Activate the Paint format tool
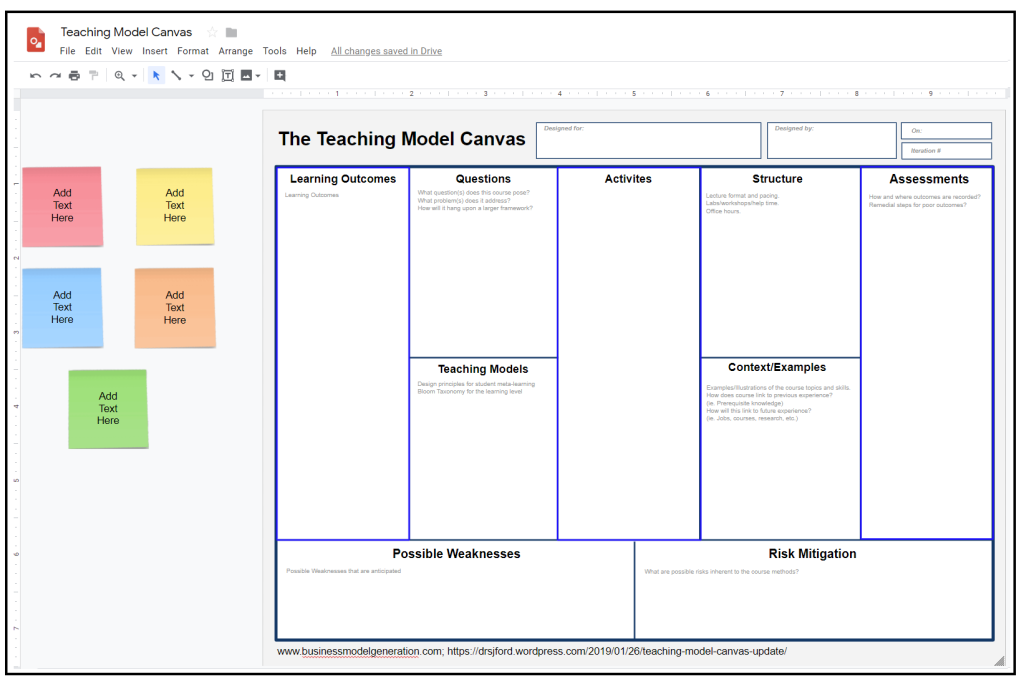Image resolution: width=1024 pixels, height=684 pixels. click(x=95, y=75)
